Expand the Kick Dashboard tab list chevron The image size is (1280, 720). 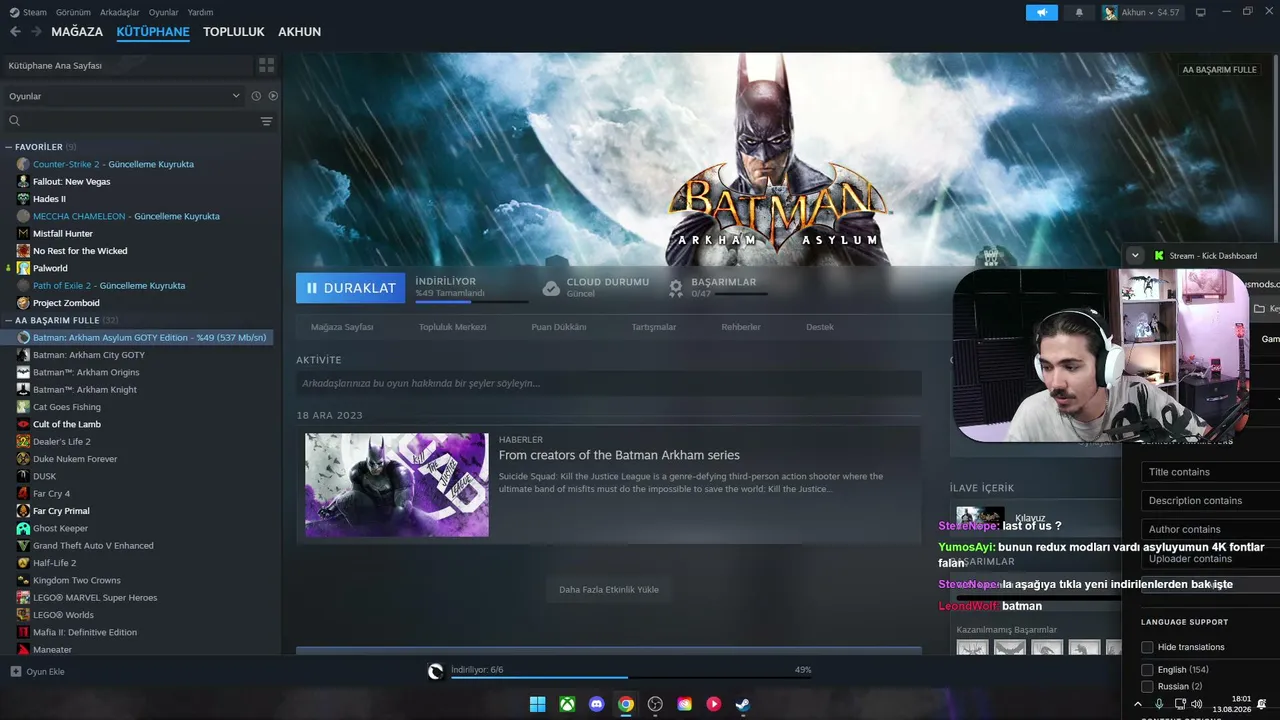point(1135,255)
